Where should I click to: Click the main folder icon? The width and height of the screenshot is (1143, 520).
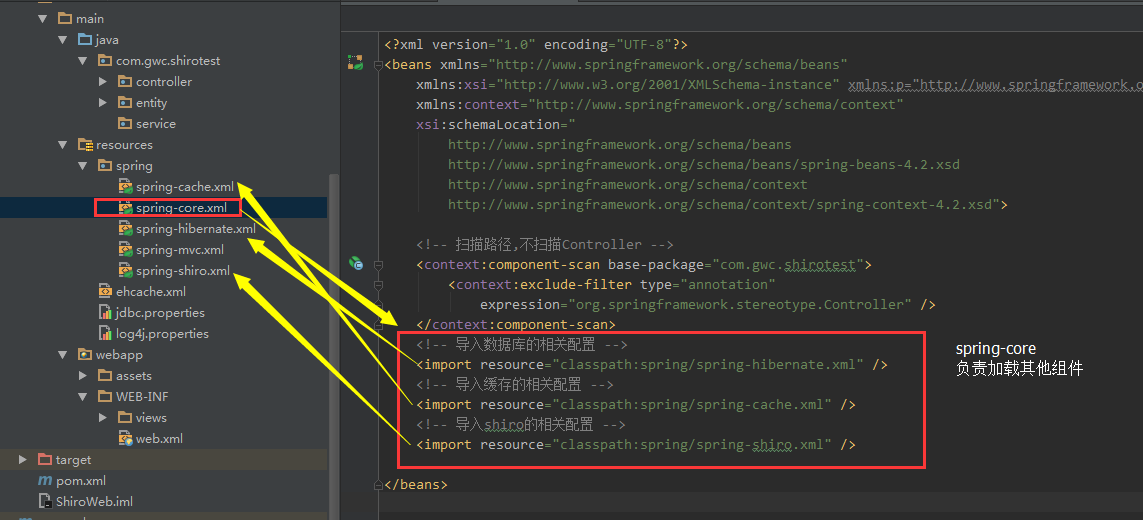(x=65, y=18)
